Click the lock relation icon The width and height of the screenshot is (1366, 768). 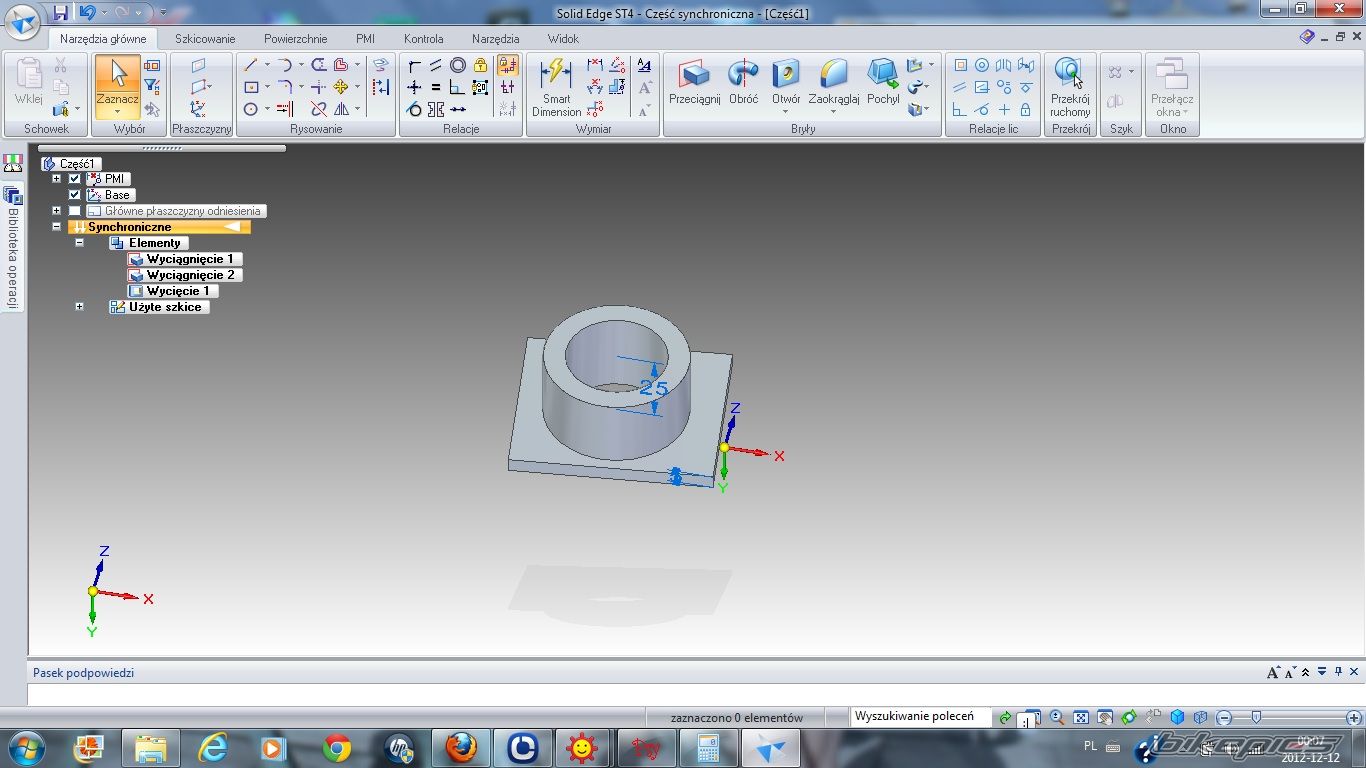click(480, 65)
